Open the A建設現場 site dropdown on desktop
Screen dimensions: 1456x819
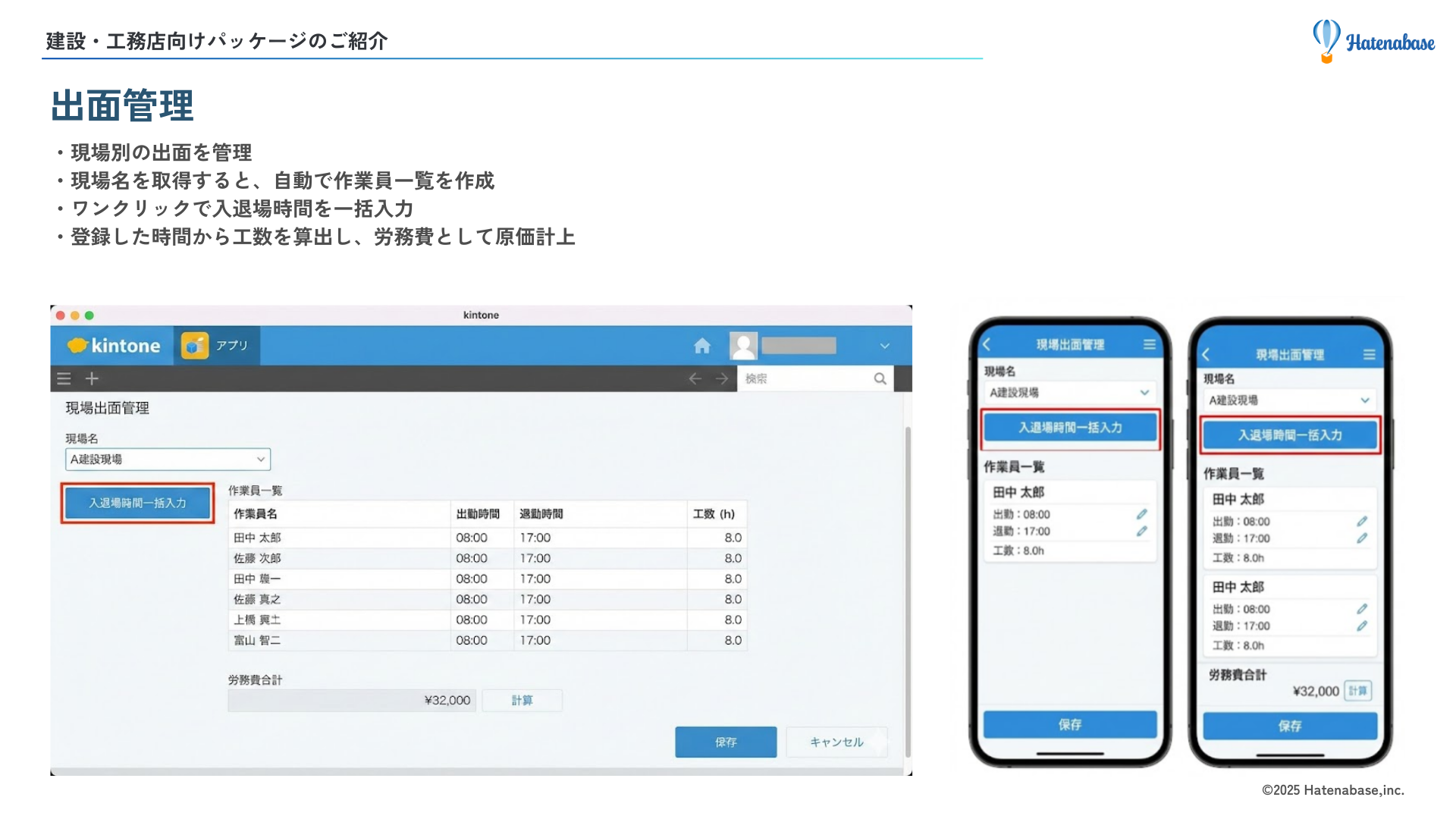pos(168,459)
